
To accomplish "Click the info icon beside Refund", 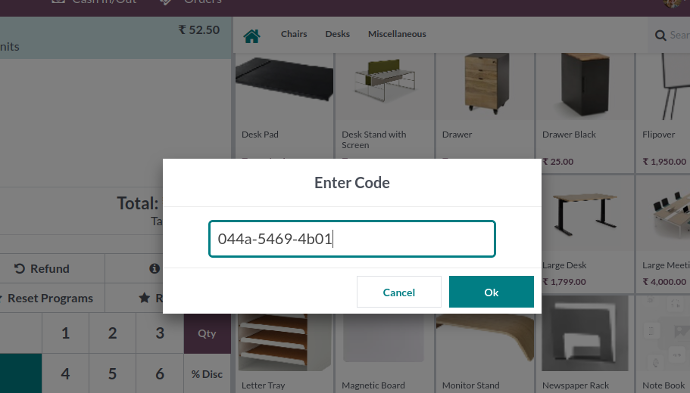I will point(154,268).
